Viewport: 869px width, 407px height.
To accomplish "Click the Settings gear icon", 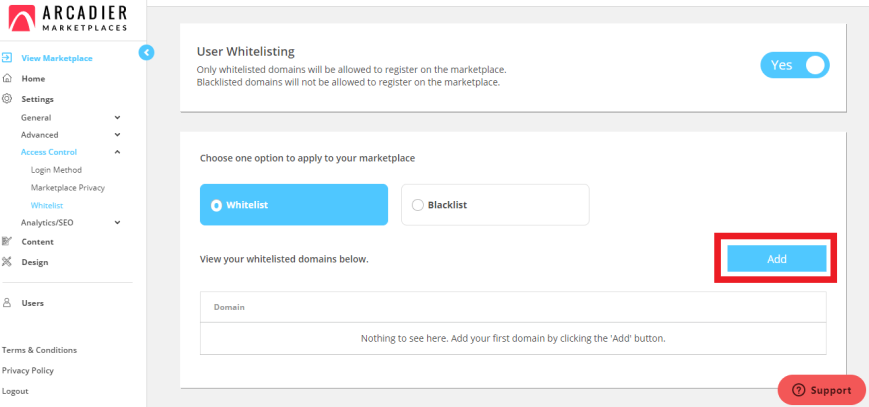I will coord(7,99).
